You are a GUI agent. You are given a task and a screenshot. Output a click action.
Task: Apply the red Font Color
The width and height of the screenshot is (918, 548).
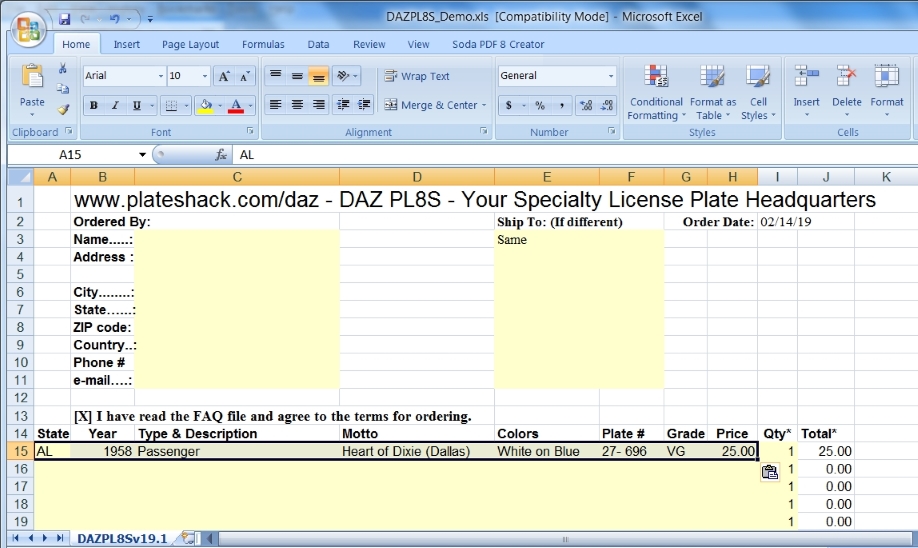tap(236, 105)
